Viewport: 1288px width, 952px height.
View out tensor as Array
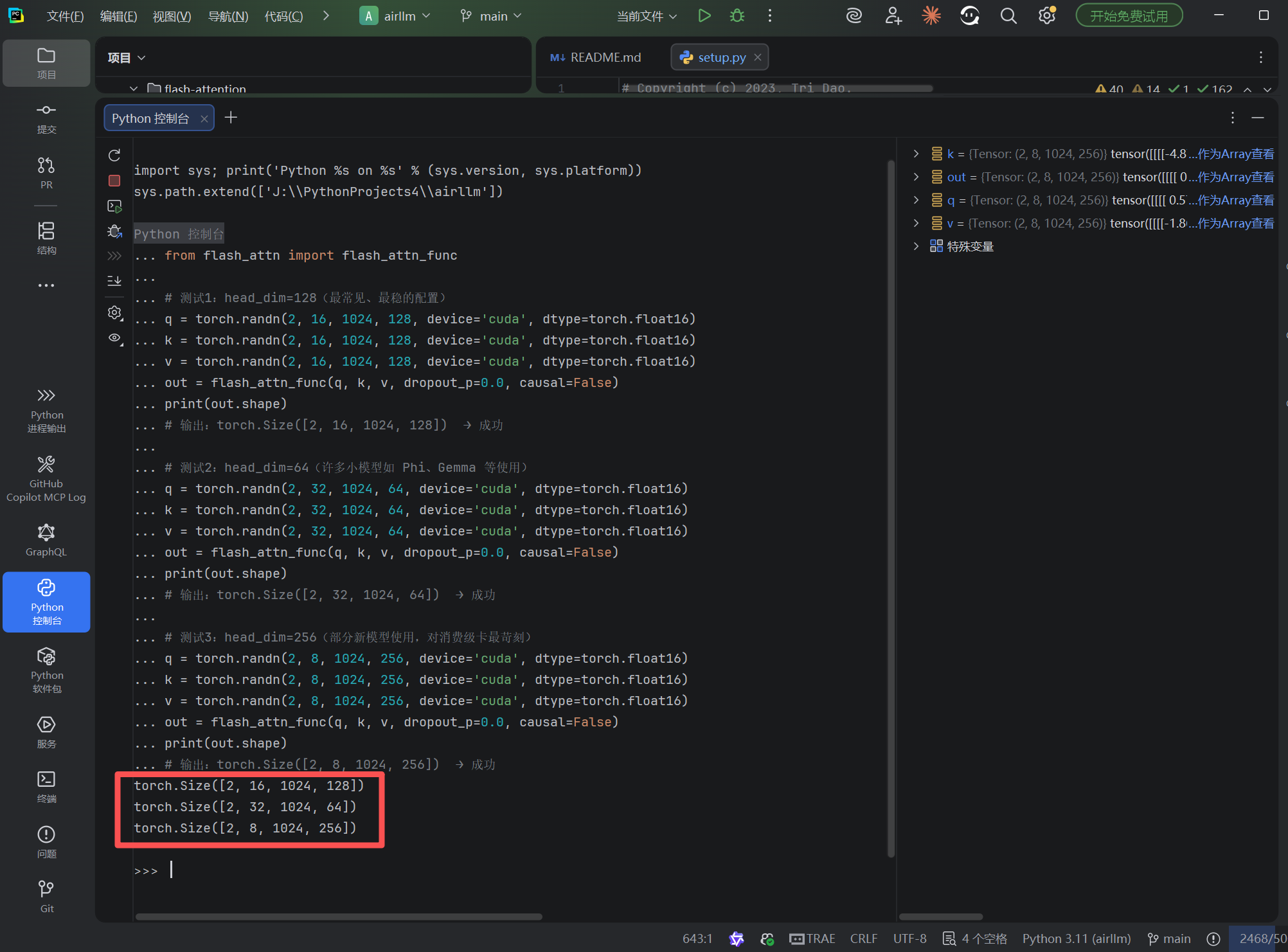pyautogui.click(x=1235, y=177)
